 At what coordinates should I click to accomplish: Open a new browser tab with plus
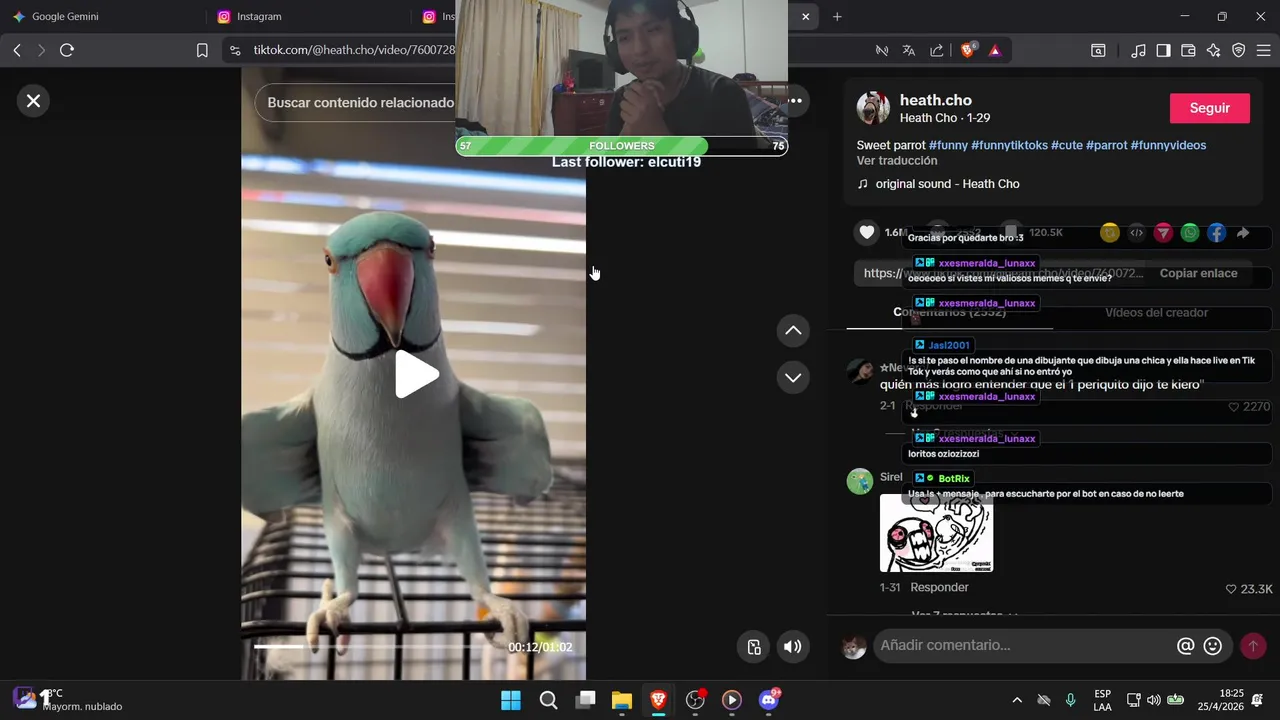pyautogui.click(x=837, y=16)
